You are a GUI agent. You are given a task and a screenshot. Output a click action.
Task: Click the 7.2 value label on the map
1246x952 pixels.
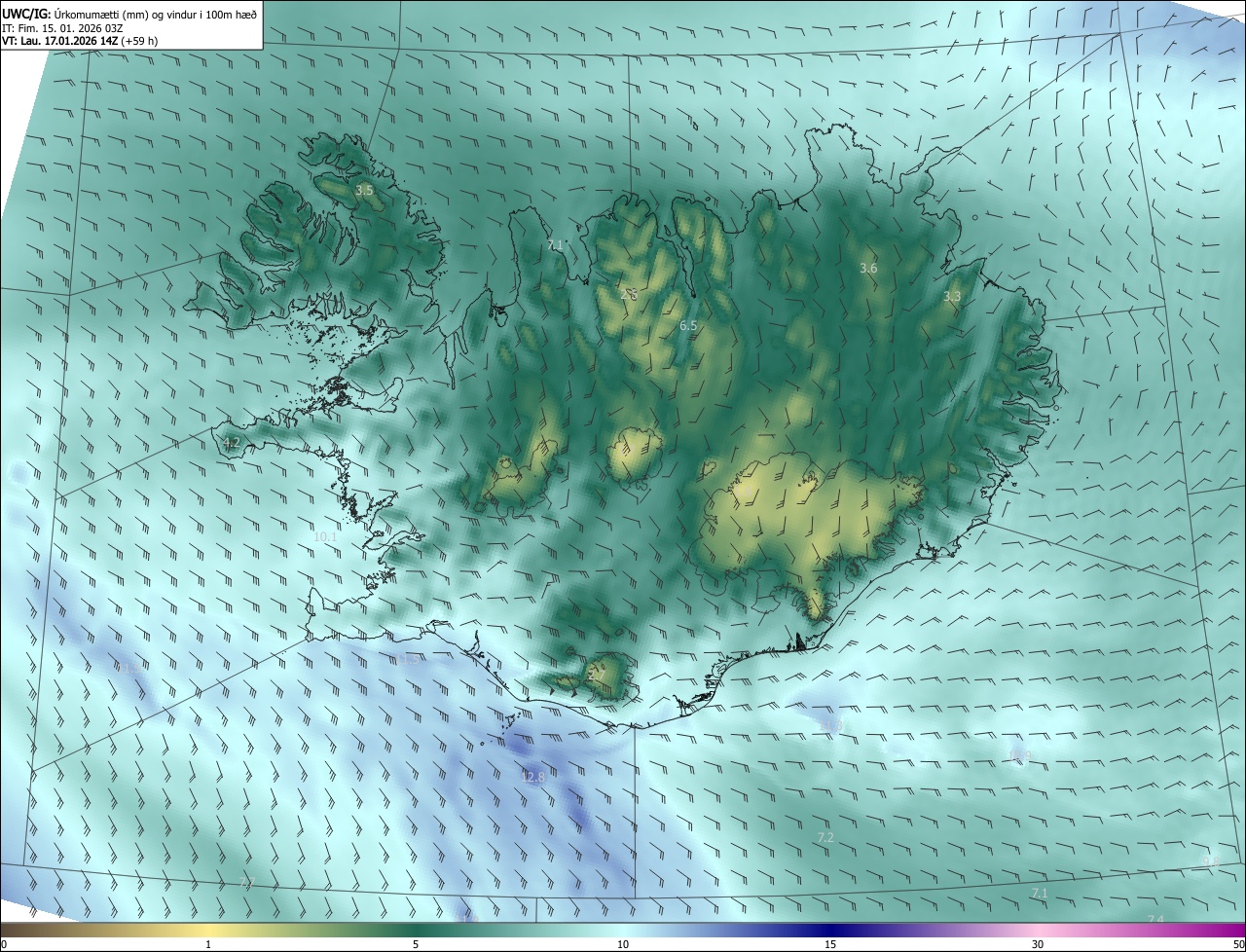pyautogui.click(x=825, y=837)
